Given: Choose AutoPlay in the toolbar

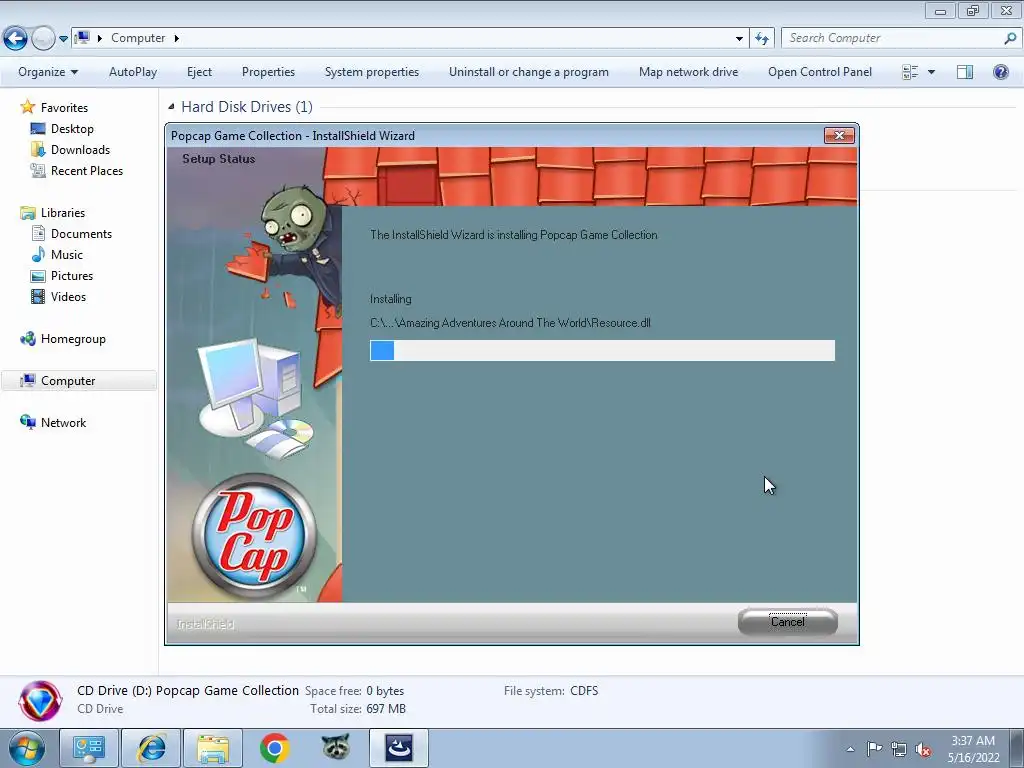Looking at the screenshot, I should [133, 72].
